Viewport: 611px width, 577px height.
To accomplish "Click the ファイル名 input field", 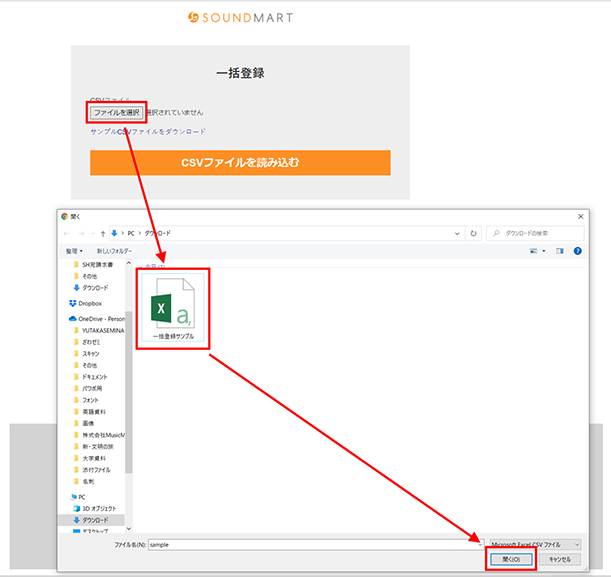I will 310,544.
